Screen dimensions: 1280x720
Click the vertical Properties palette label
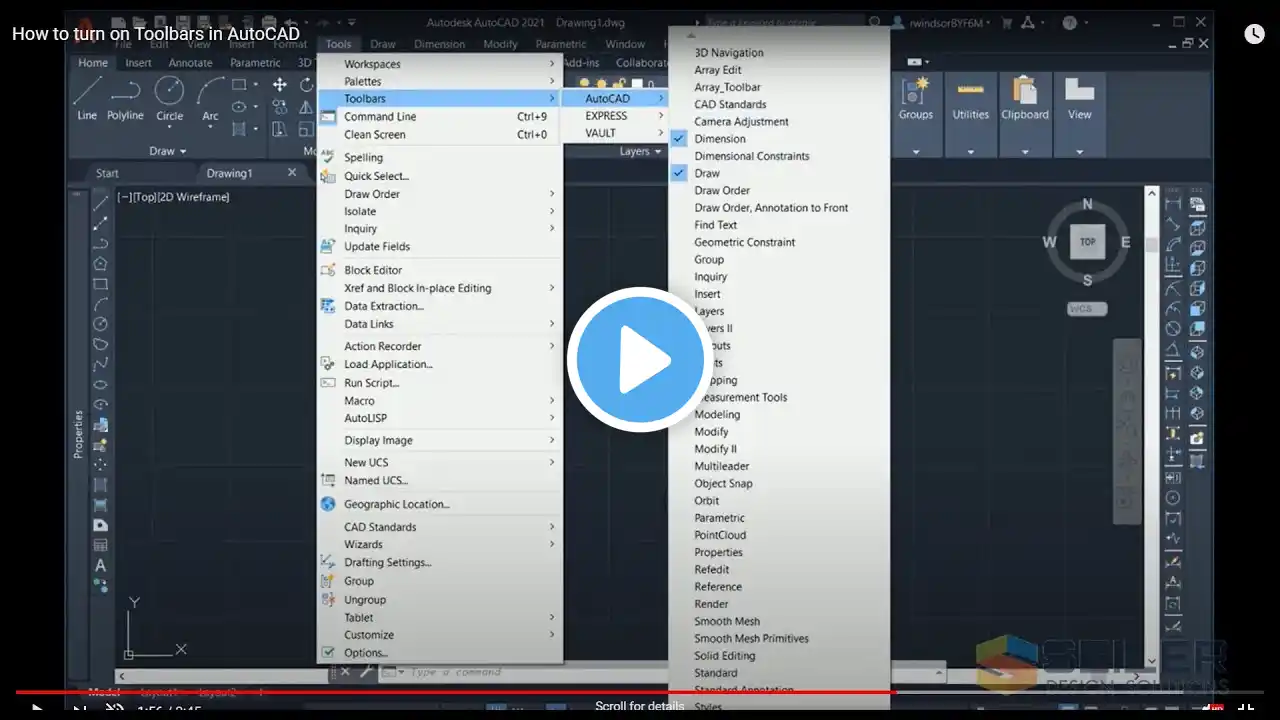(78, 434)
